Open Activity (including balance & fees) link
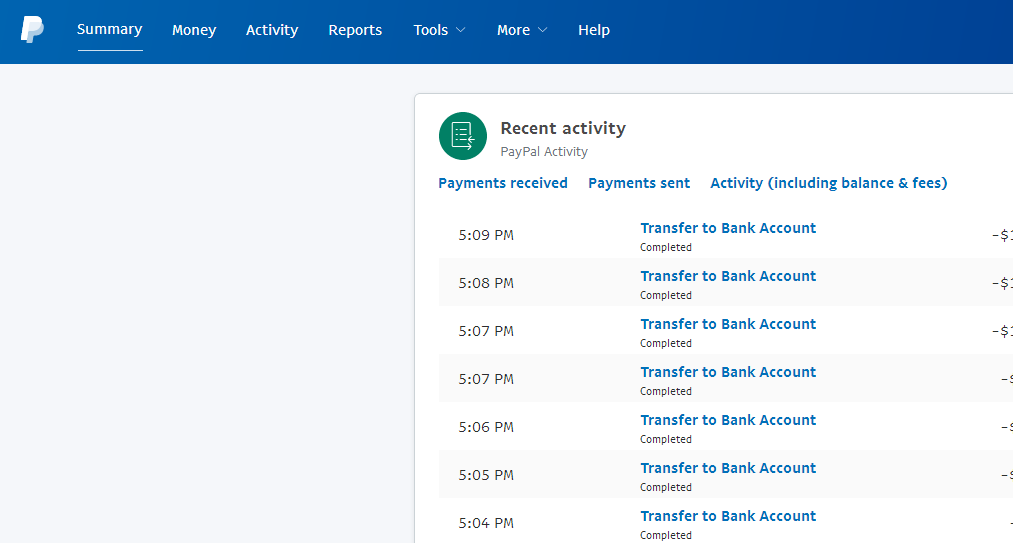The height and width of the screenshot is (543, 1013). [828, 183]
